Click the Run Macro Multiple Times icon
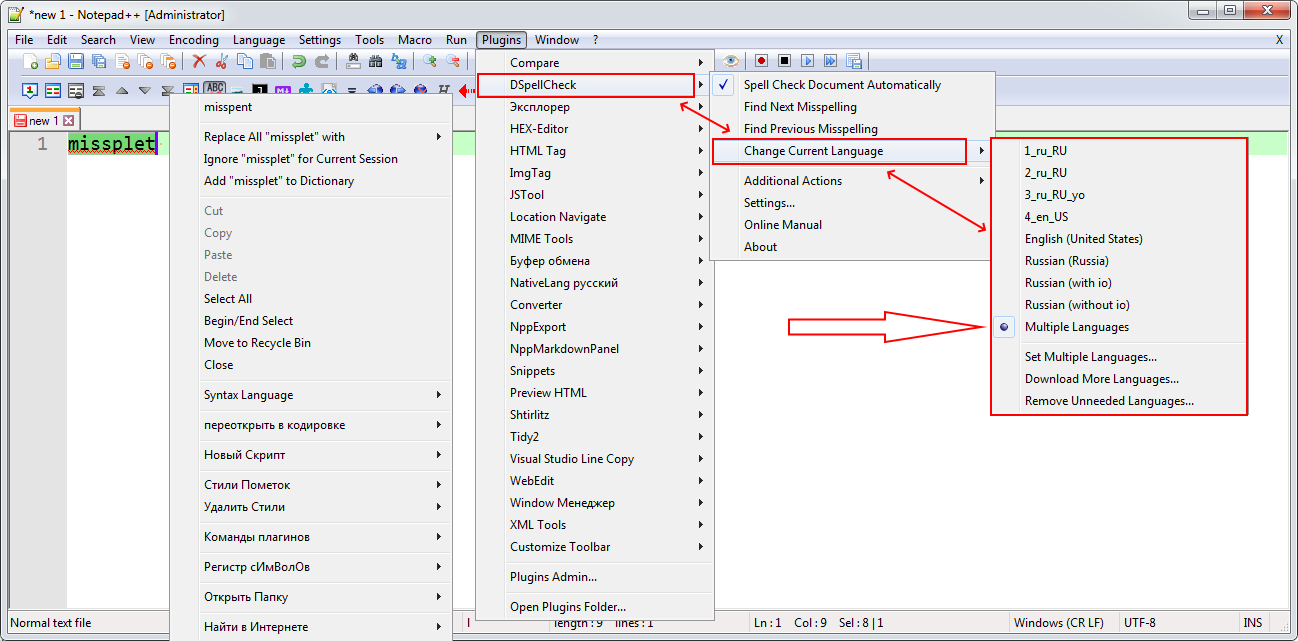This screenshot has width=1298, height=641. click(831, 62)
